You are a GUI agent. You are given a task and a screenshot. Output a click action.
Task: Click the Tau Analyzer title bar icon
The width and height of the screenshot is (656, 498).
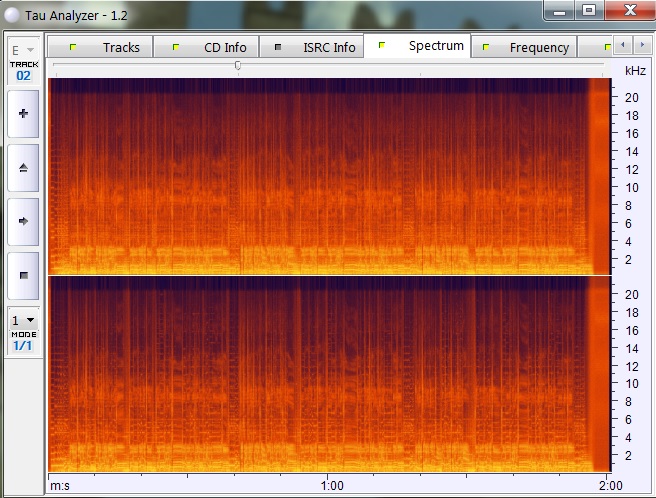[11, 16]
